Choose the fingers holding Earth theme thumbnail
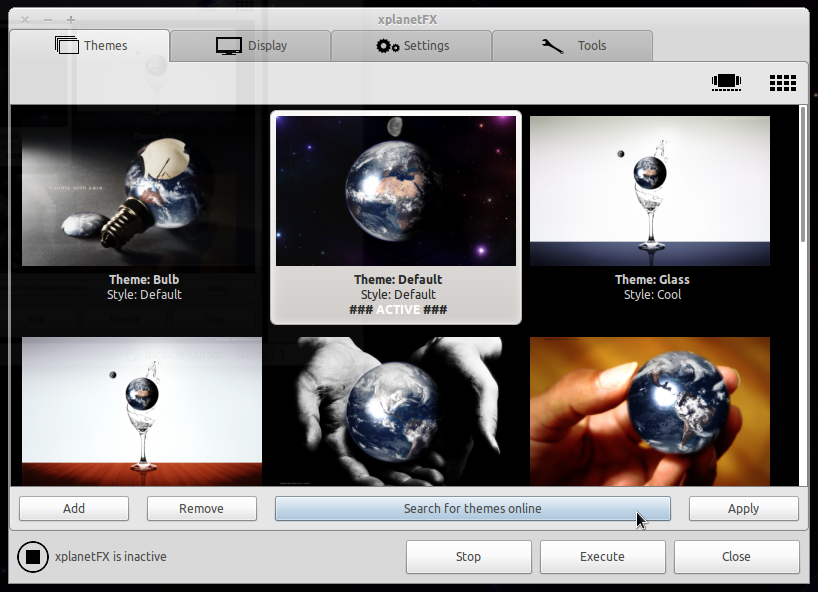 click(x=649, y=412)
